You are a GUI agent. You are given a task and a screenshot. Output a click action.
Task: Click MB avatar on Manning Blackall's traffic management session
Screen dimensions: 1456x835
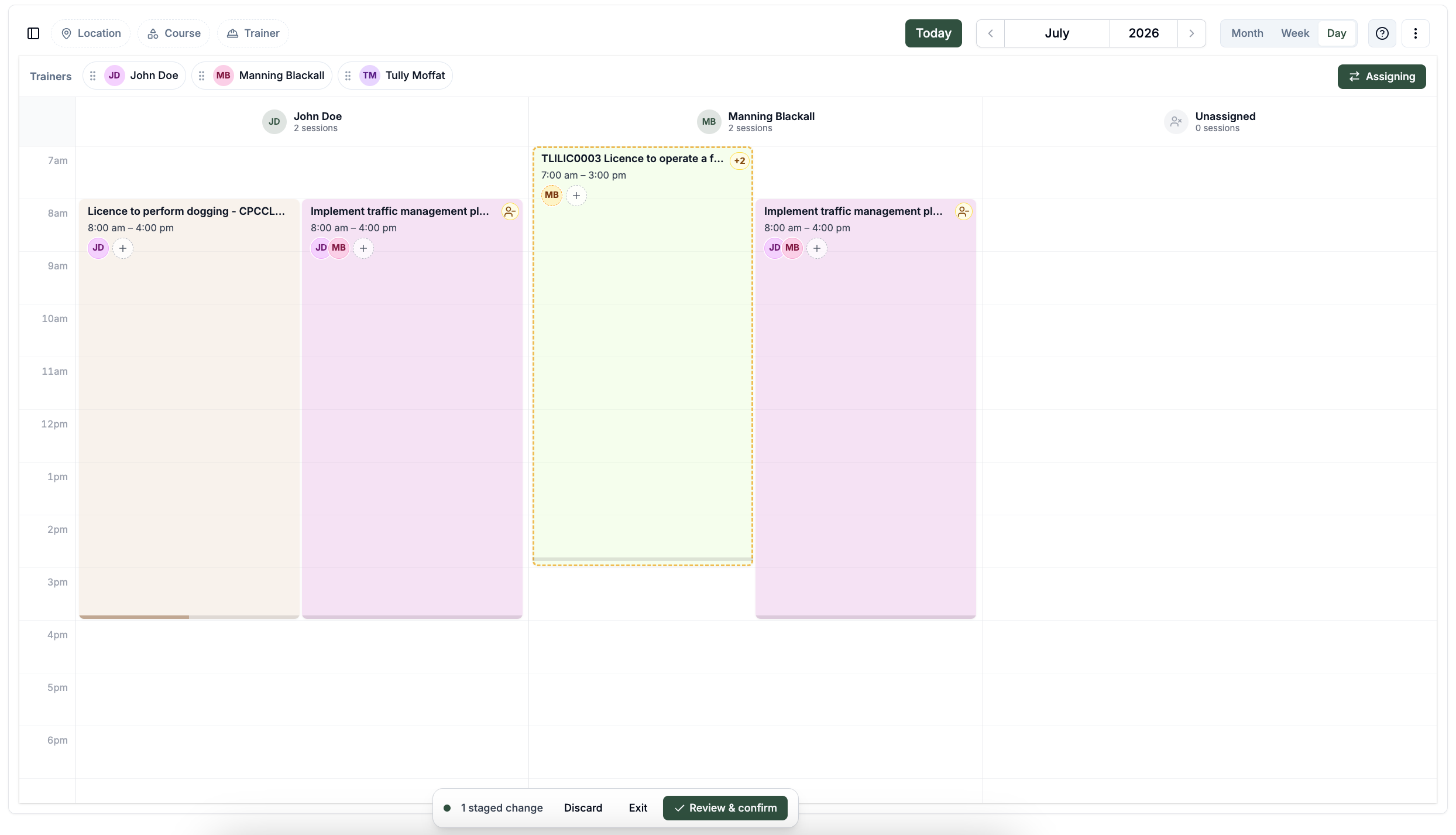(x=792, y=248)
